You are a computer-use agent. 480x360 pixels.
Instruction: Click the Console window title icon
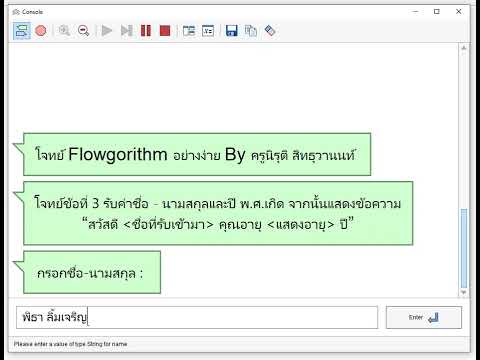pos(15,12)
